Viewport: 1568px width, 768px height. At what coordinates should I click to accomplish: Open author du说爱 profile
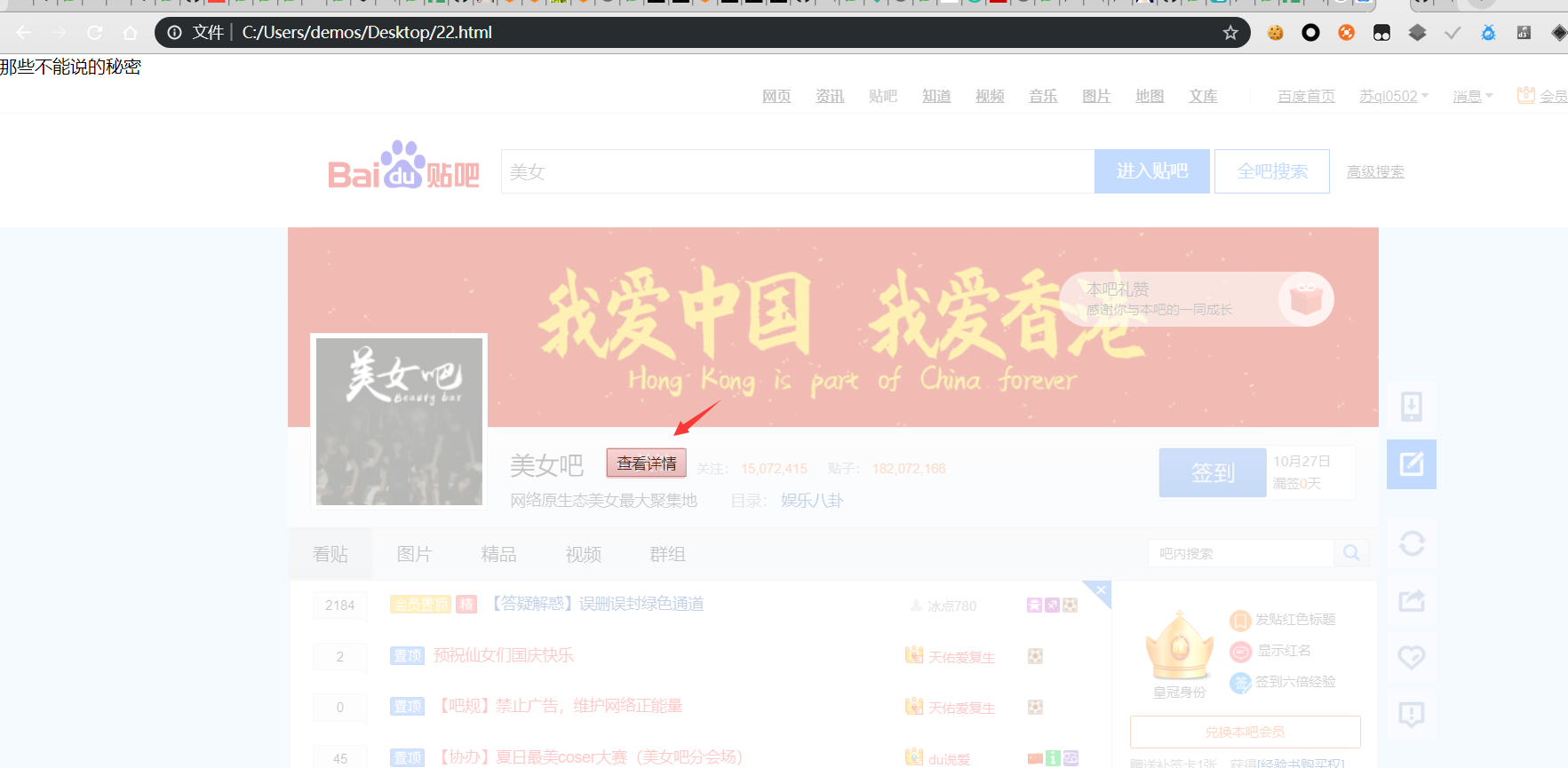[x=950, y=759]
